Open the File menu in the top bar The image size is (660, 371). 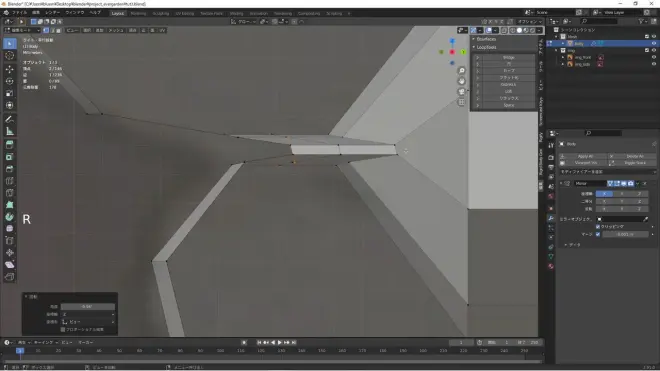(19, 13)
